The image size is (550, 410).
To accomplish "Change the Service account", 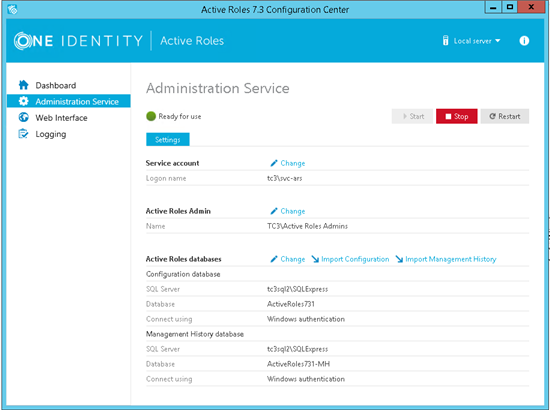I will (292, 163).
